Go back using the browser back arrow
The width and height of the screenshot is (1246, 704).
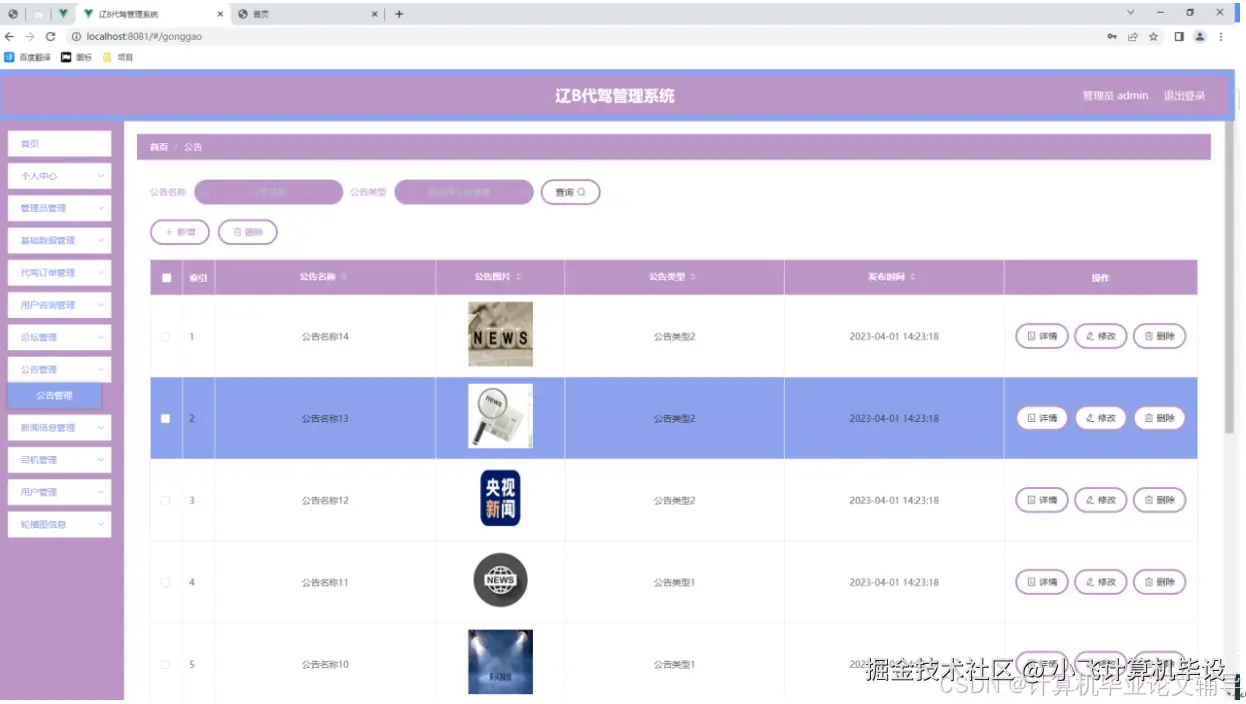click(10, 36)
